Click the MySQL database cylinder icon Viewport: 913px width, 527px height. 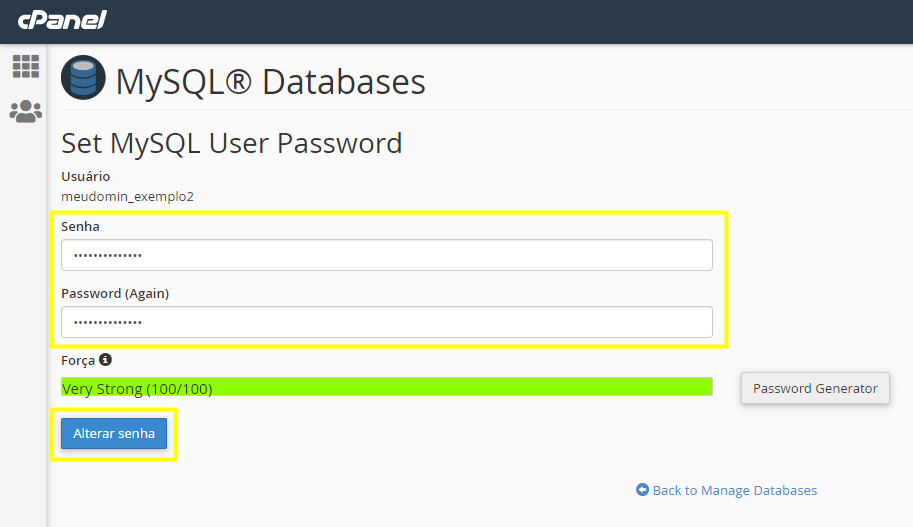point(83,77)
